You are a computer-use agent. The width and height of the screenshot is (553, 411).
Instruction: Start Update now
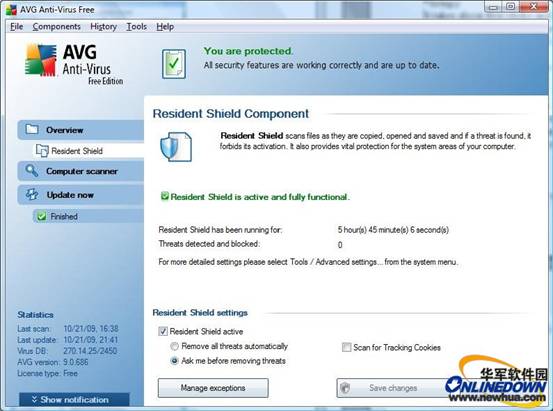[81, 195]
